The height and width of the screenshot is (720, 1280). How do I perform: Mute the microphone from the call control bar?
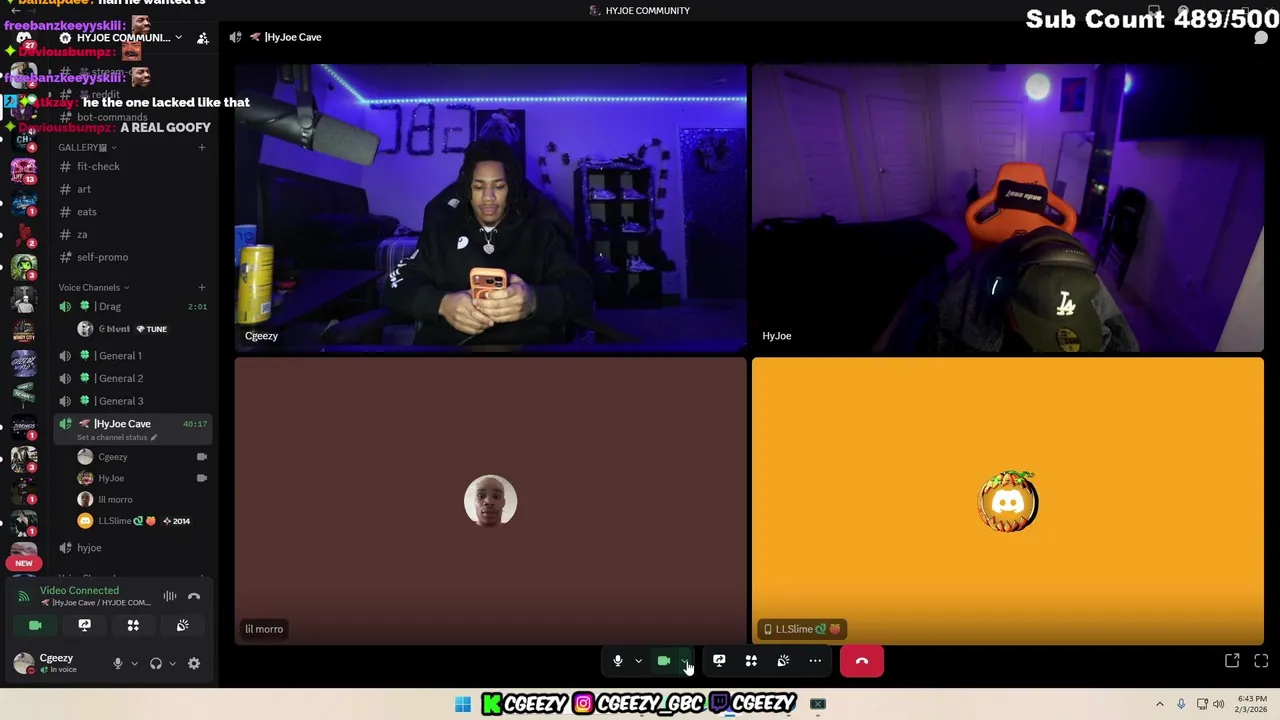click(x=618, y=661)
